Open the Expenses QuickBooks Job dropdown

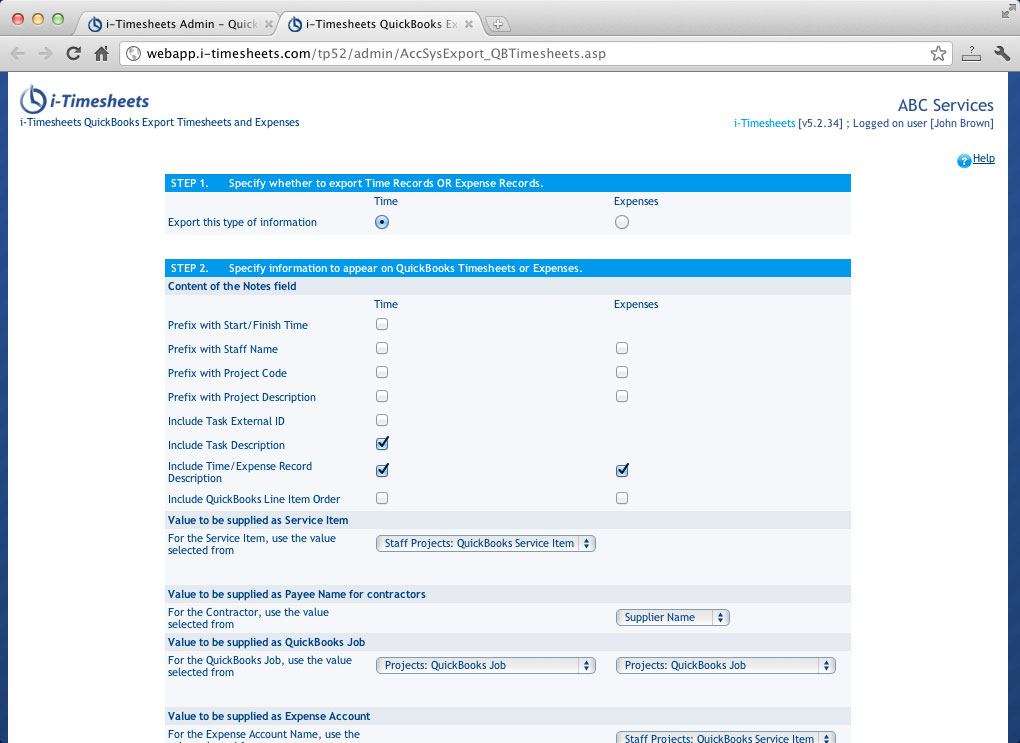[x=725, y=666]
